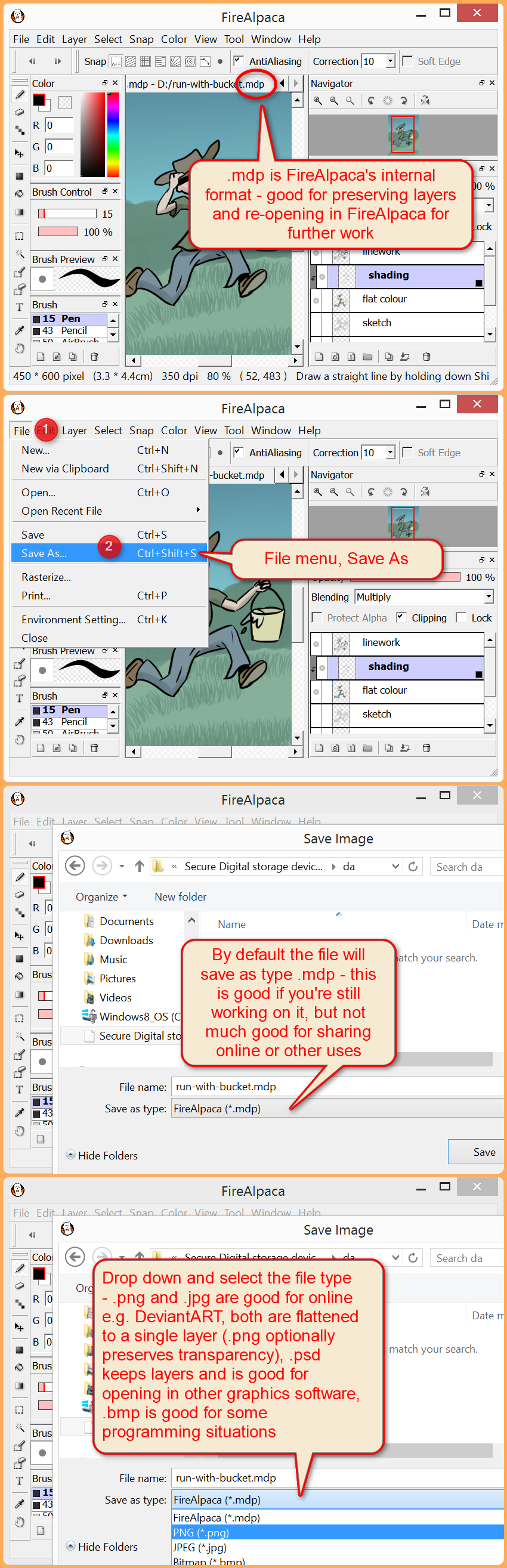The width and height of the screenshot is (507, 1568).
Task: Choose Rasterize... from the File menu
Action: pyautogui.click(x=110, y=577)
